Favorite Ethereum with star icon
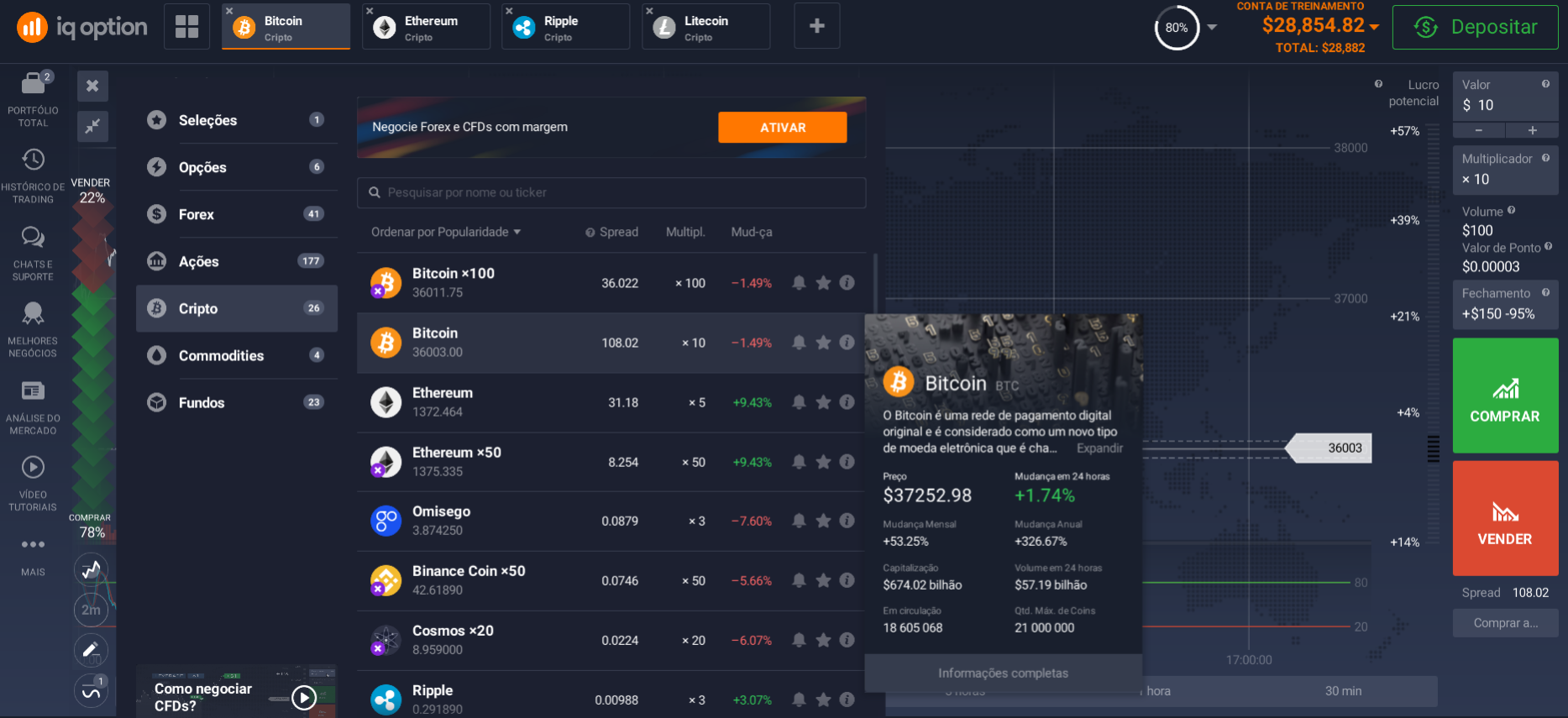The height and width of the screenshot is (718, 1568). click(823, 402)
